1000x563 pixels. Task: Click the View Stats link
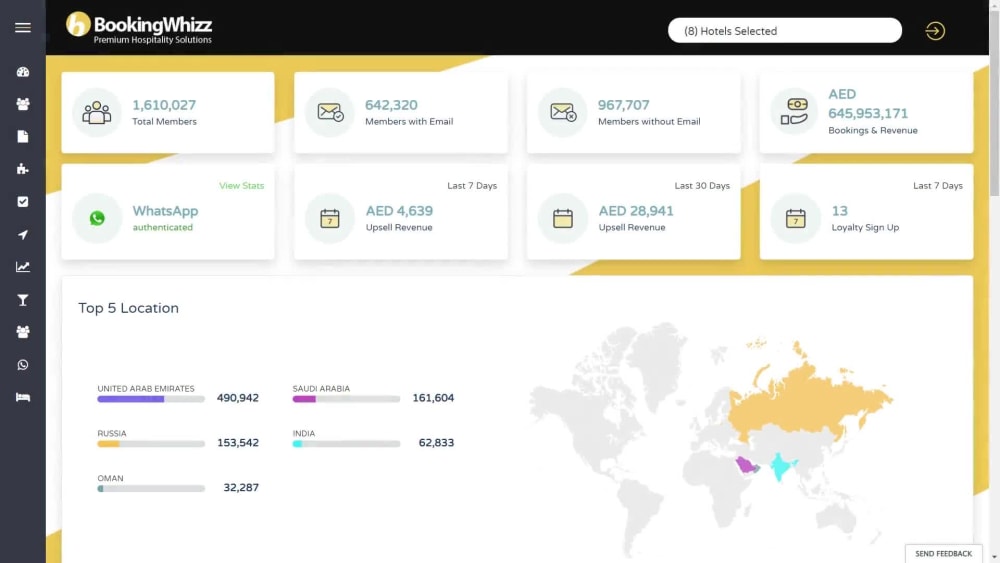tap(241, 186)
